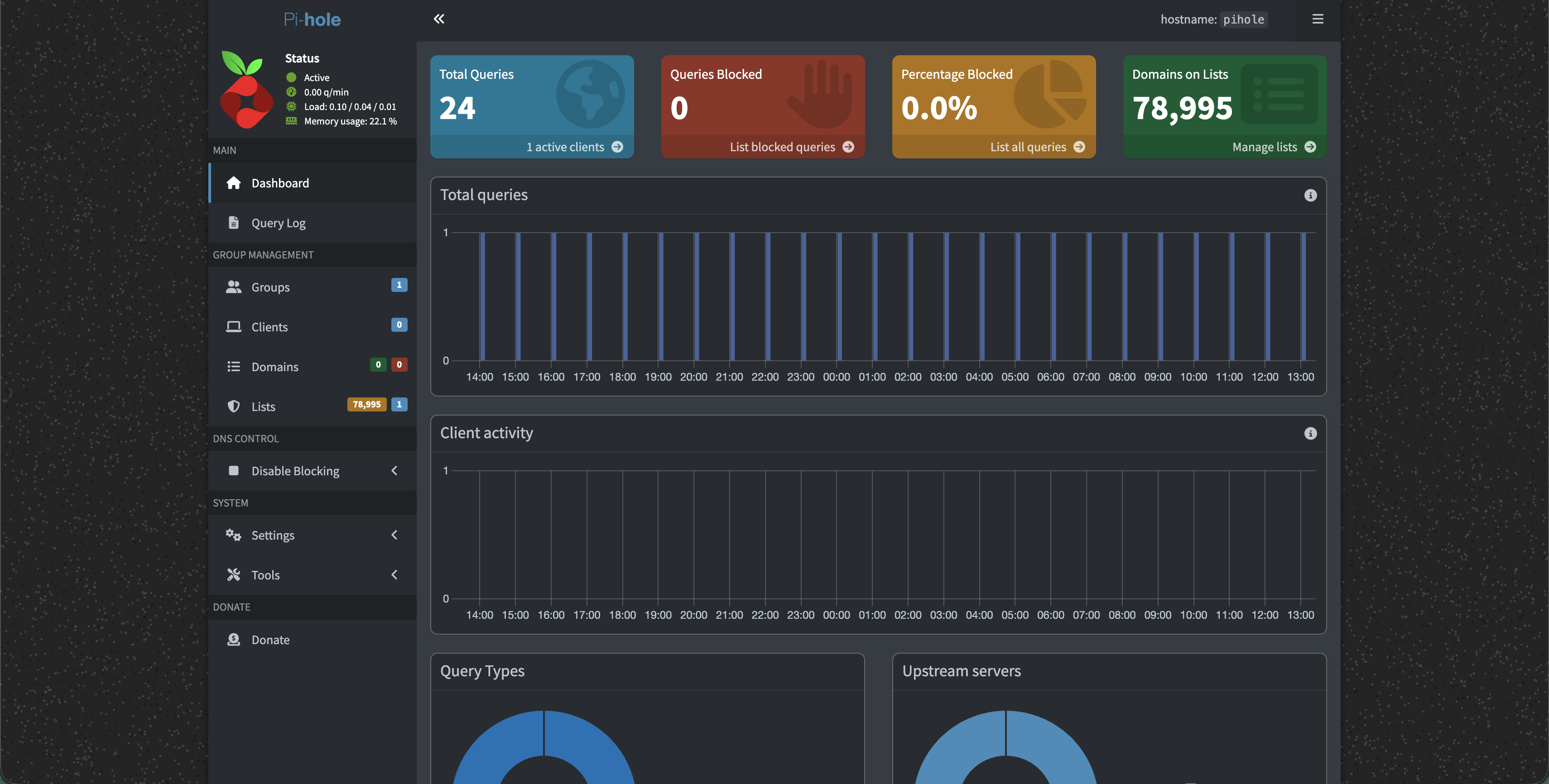Expand the Disable Blocking submenu
This screenshot has height=784, width=1549.
click(394, 471)
